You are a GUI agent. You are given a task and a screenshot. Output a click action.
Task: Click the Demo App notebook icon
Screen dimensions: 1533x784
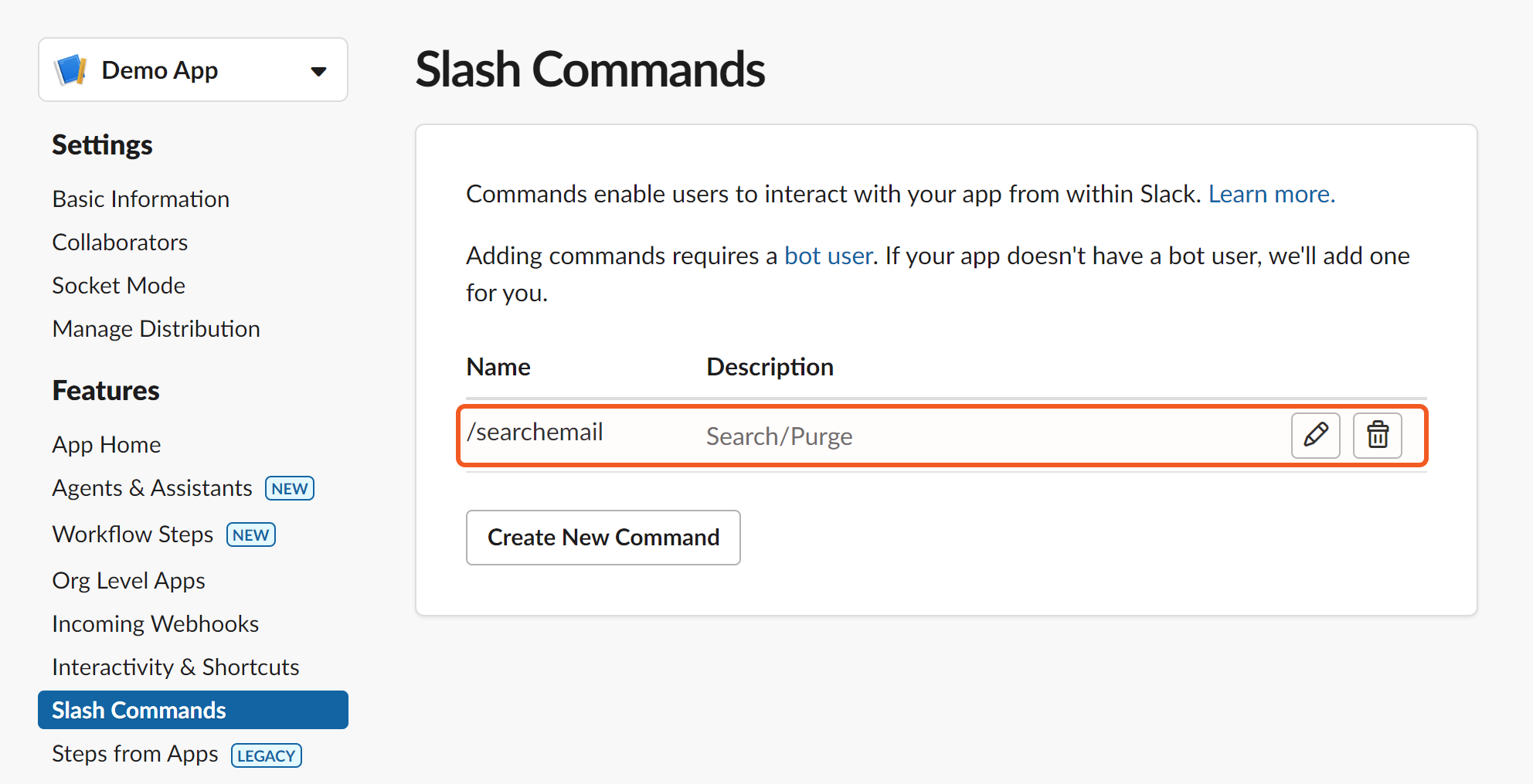[x=71, y=70]
